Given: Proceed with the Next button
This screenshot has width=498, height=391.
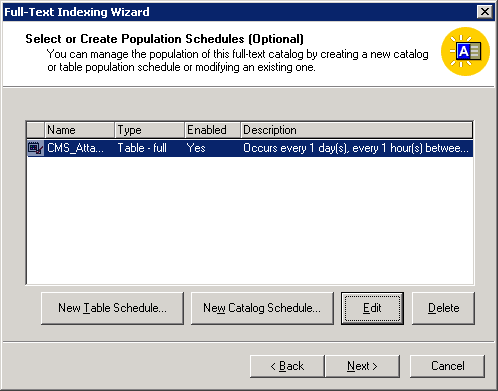Looking at the screenshot, I should [x=362, y=366].
